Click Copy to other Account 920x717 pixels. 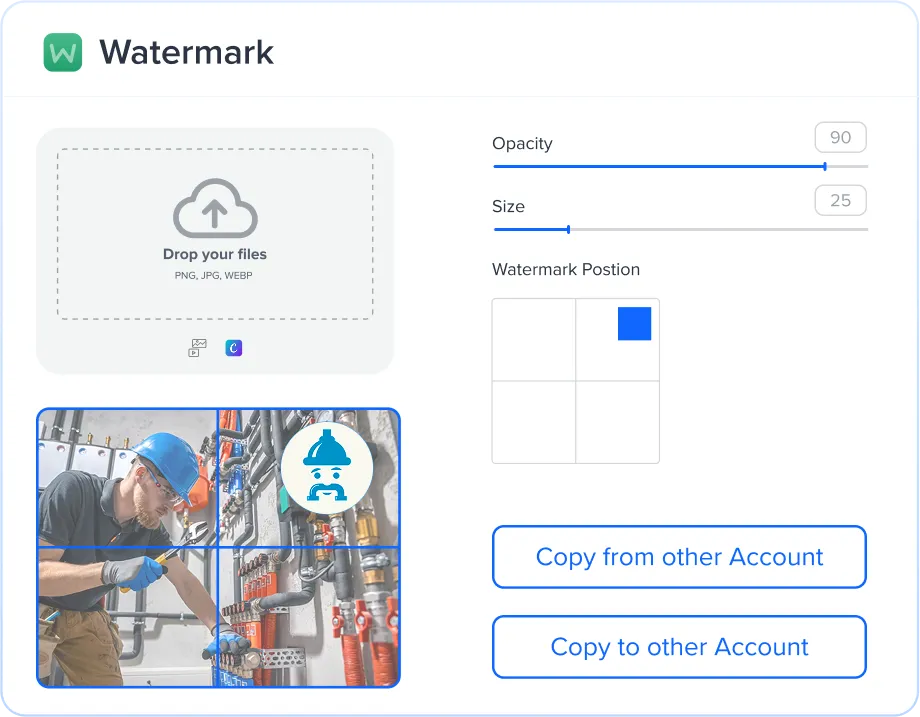(679, 647)
